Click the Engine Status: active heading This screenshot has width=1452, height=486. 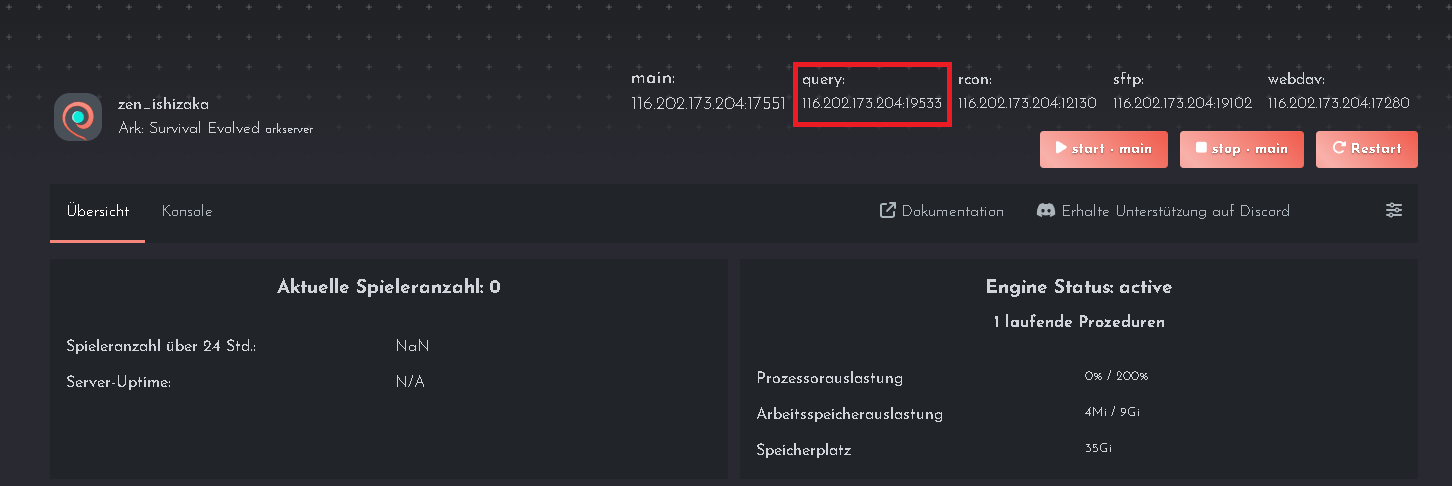coord(1078,288)
